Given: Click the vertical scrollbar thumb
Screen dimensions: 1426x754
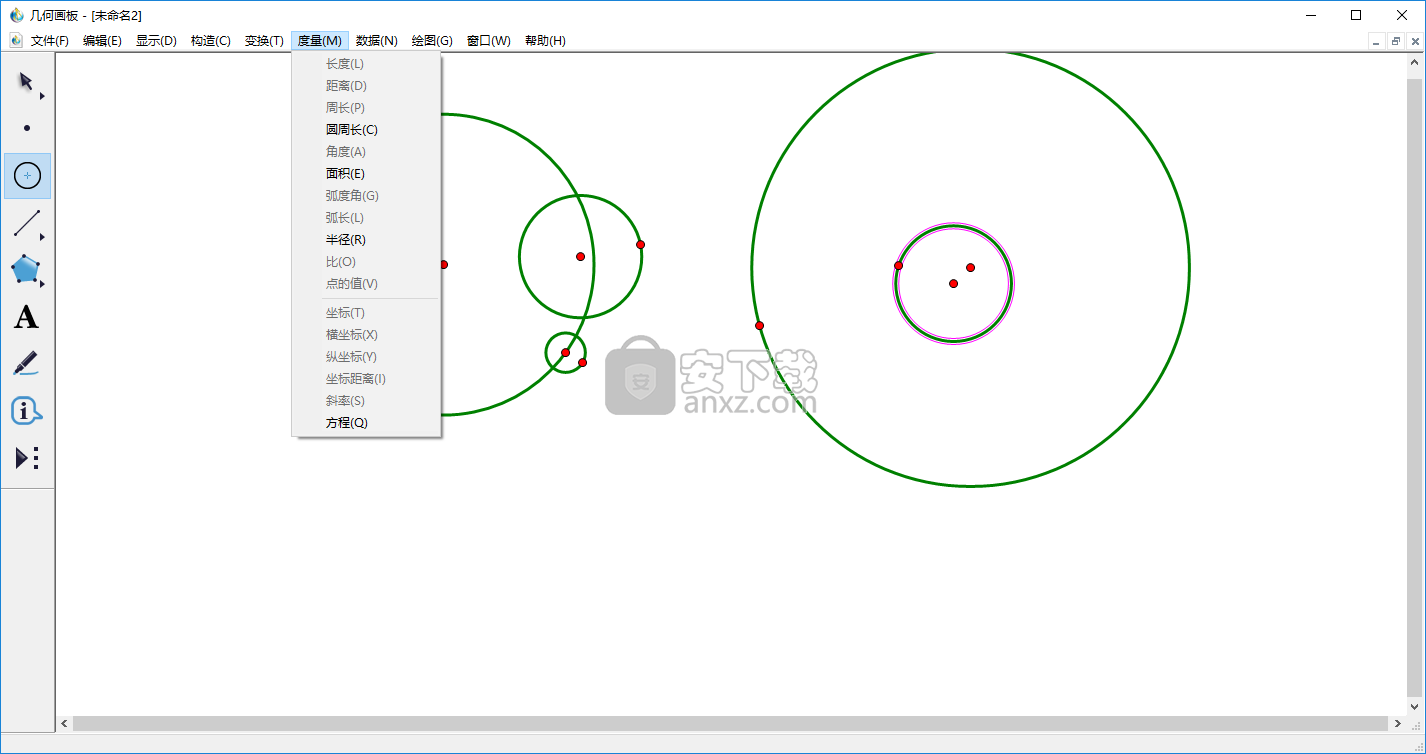Looking at the screenshot, I should [x=1414, y=388].
